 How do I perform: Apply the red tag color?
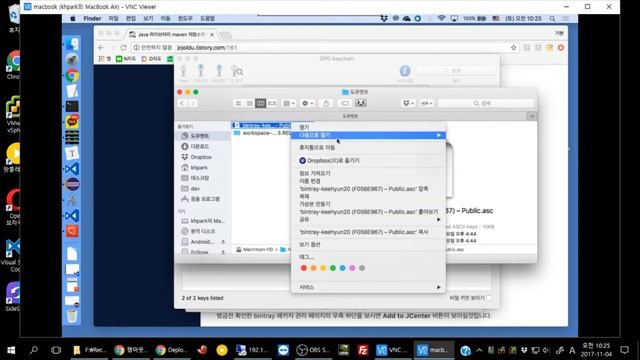304,268
